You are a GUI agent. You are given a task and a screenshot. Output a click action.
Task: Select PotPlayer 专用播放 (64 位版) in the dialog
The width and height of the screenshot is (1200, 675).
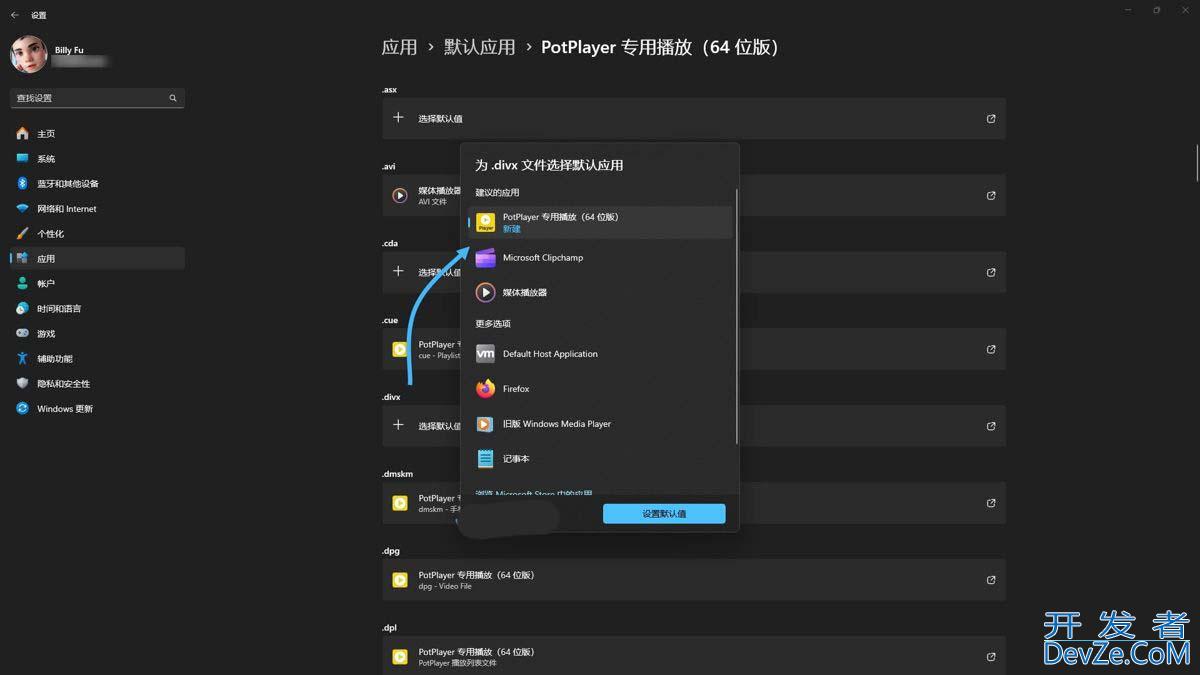(600, 222)
